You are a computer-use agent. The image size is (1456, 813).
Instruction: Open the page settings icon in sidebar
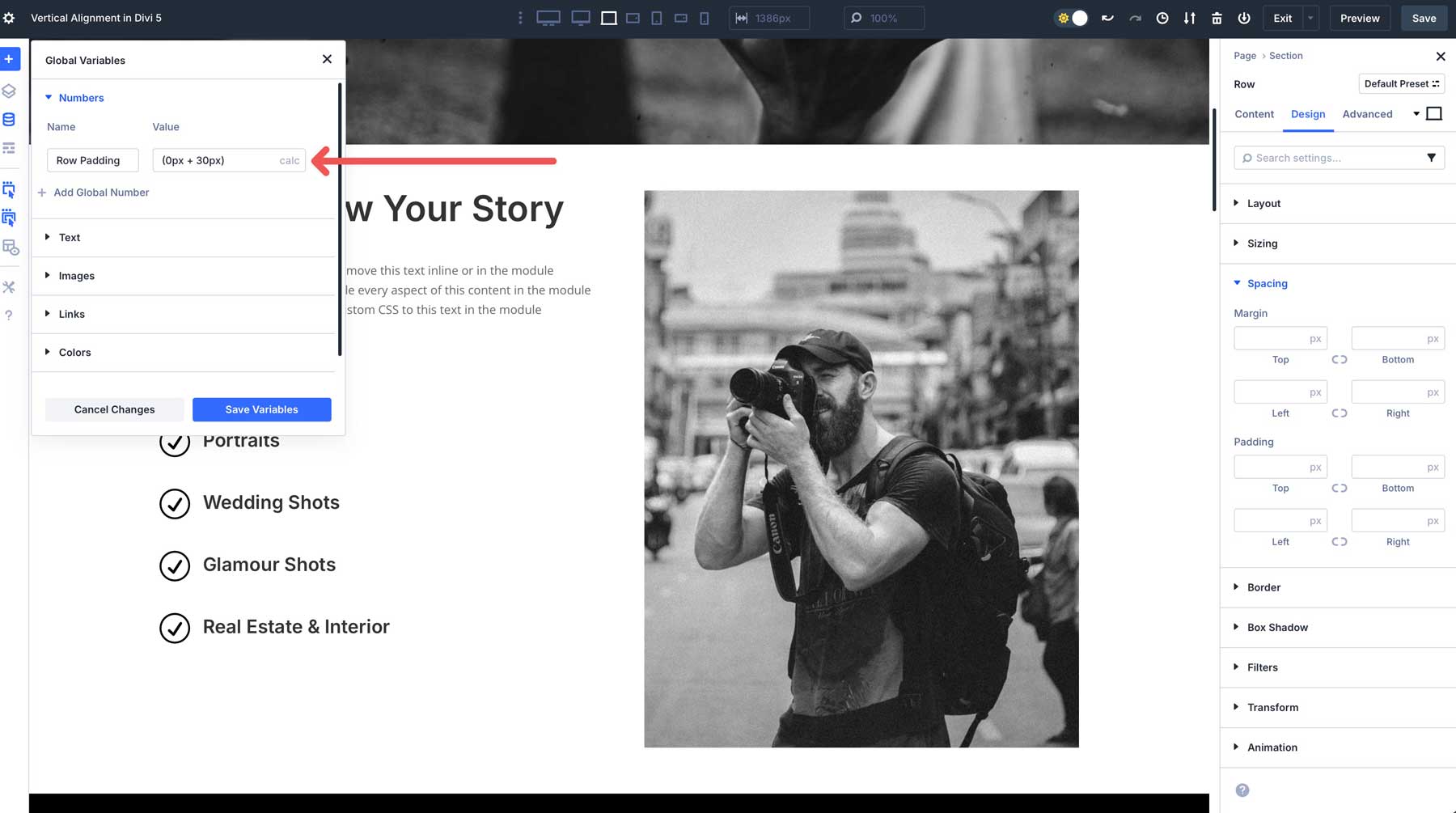[x=10, y=18]
